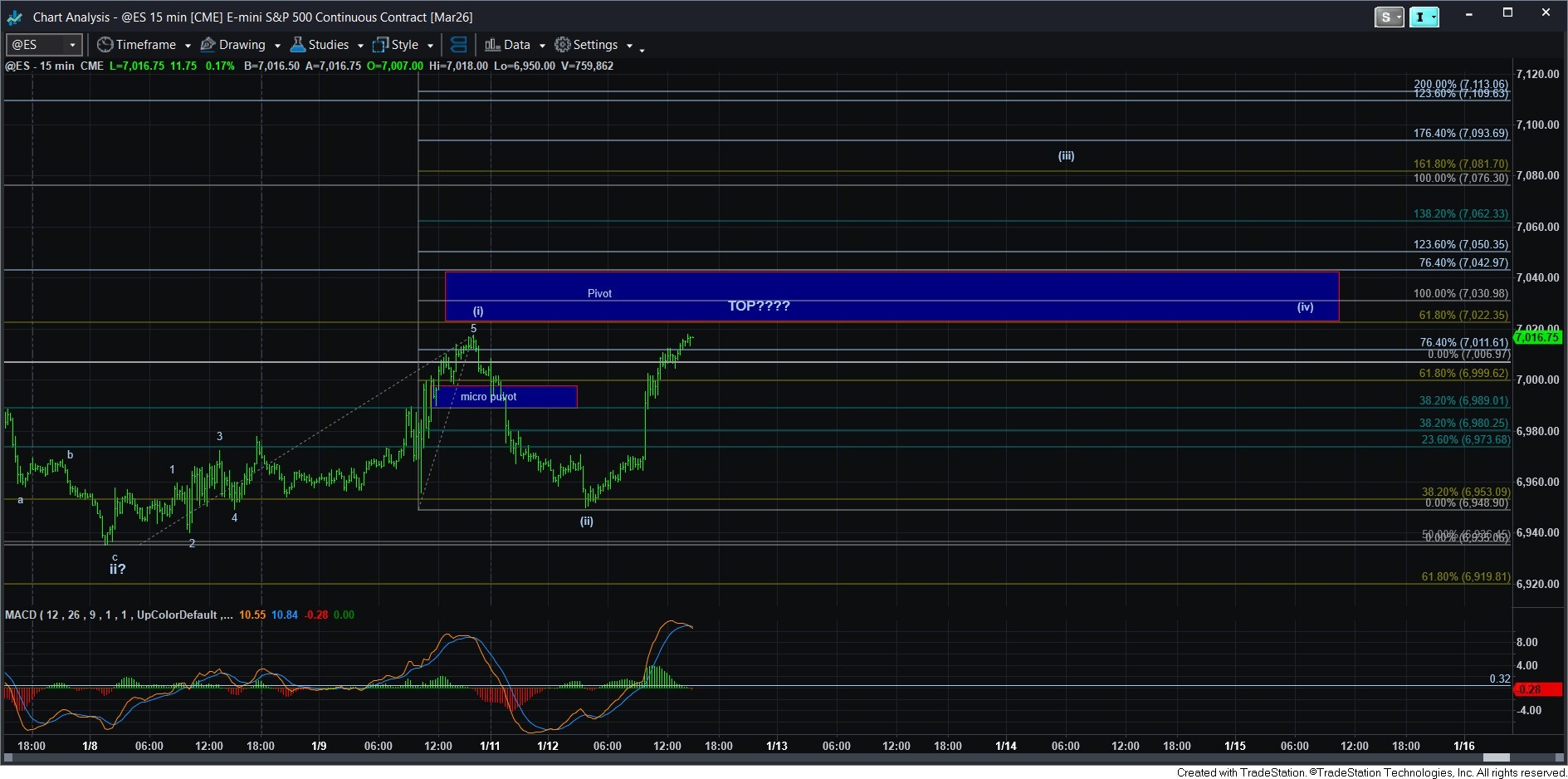Toggle the gray S status button
Image resolution: width=1568 pixels, height=779 pixels.
point(1389,17)
